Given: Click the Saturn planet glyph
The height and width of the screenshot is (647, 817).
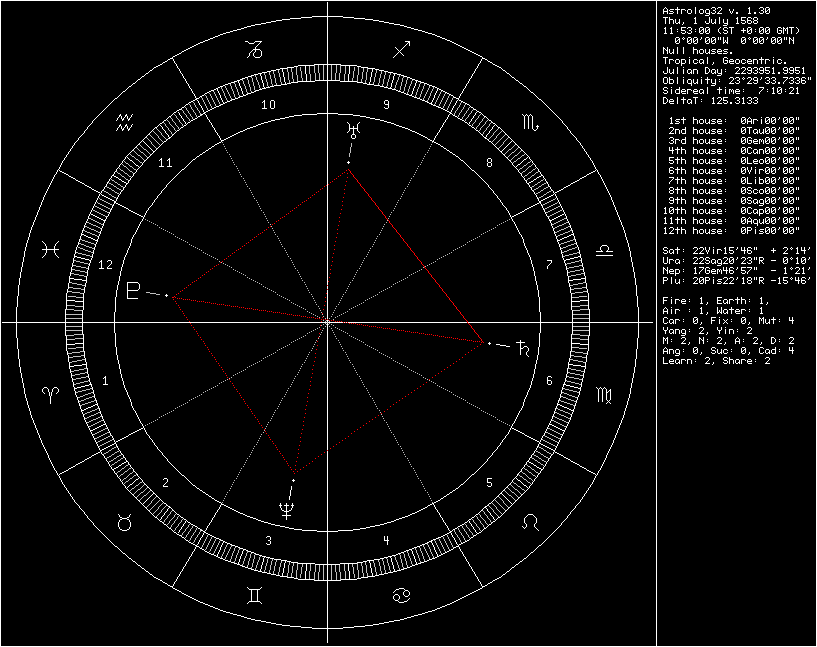Looking at the screenshot, I should (x=523, y=348).
